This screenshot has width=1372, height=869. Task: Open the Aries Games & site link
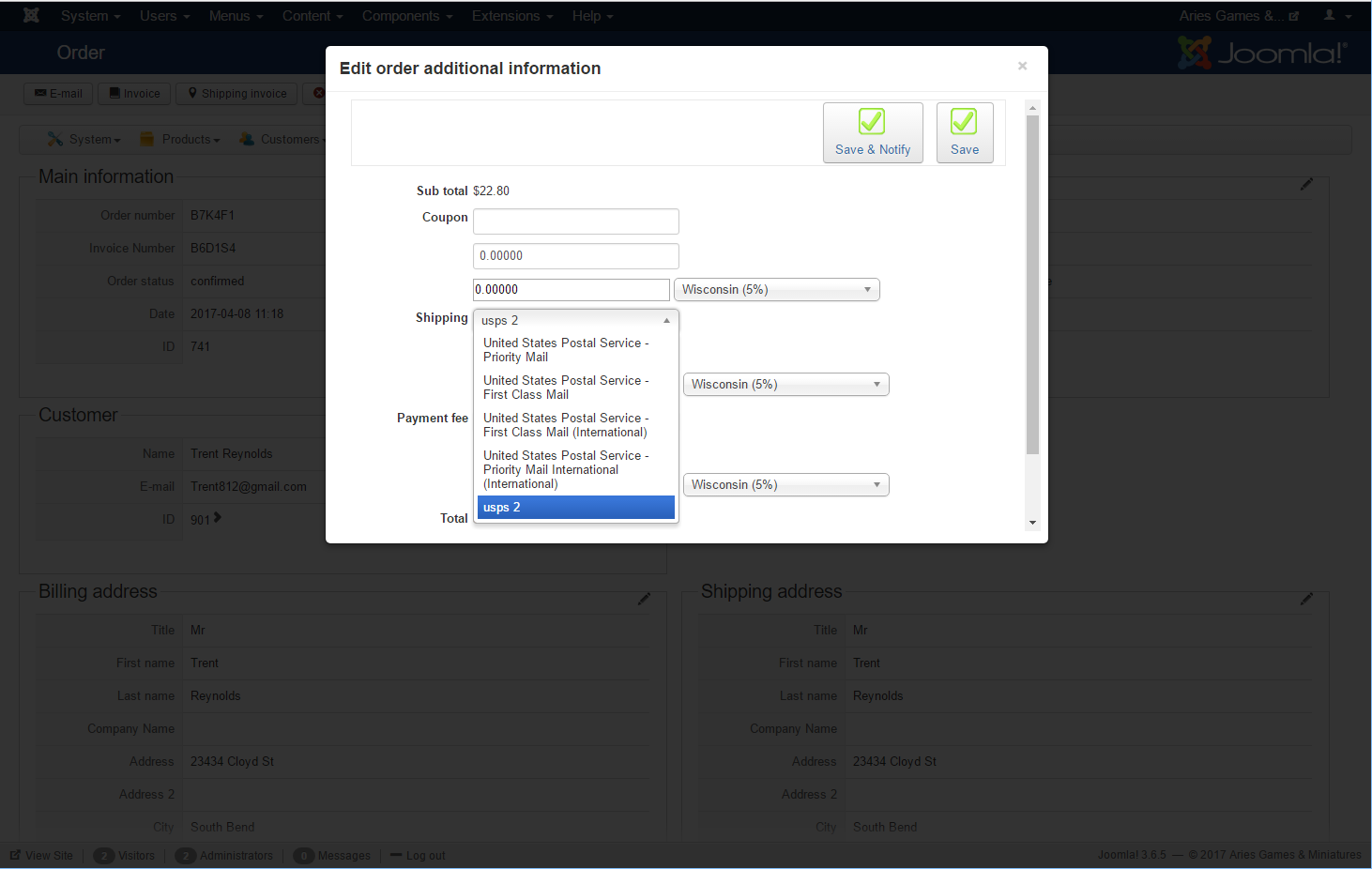tap(1239, 16)
